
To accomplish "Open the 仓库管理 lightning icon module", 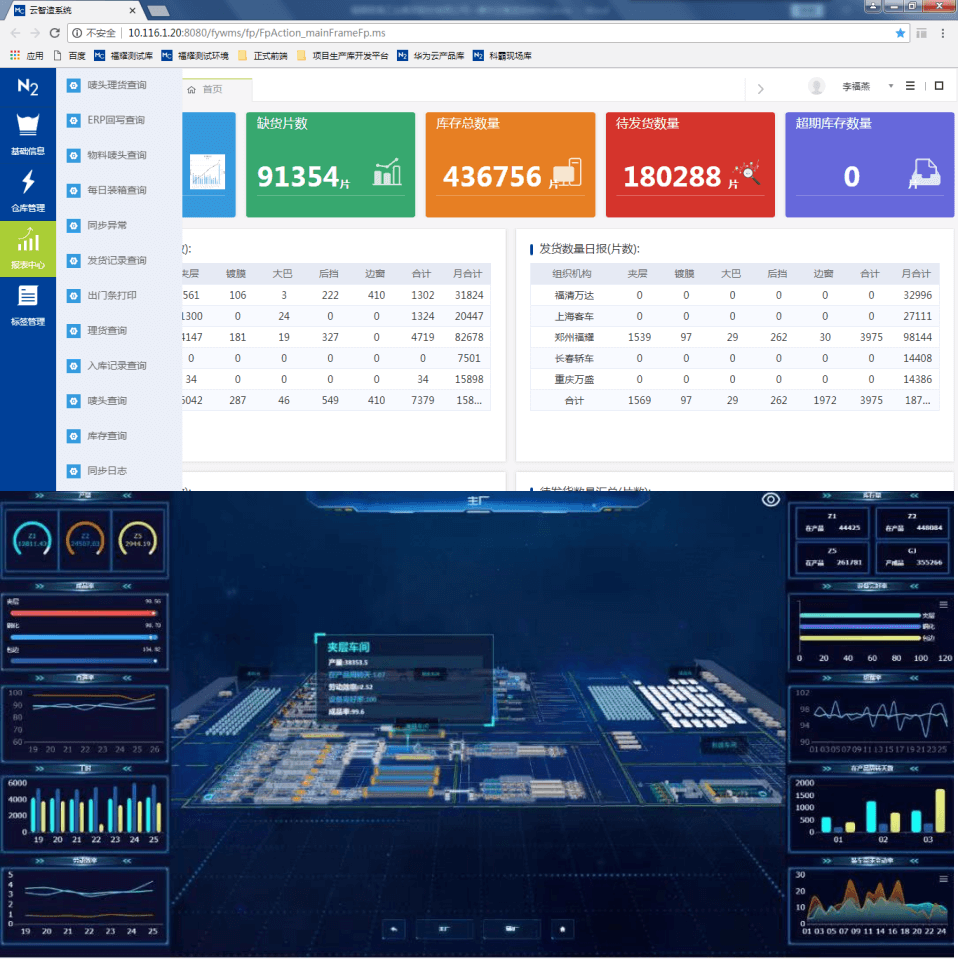I will 28,191.
